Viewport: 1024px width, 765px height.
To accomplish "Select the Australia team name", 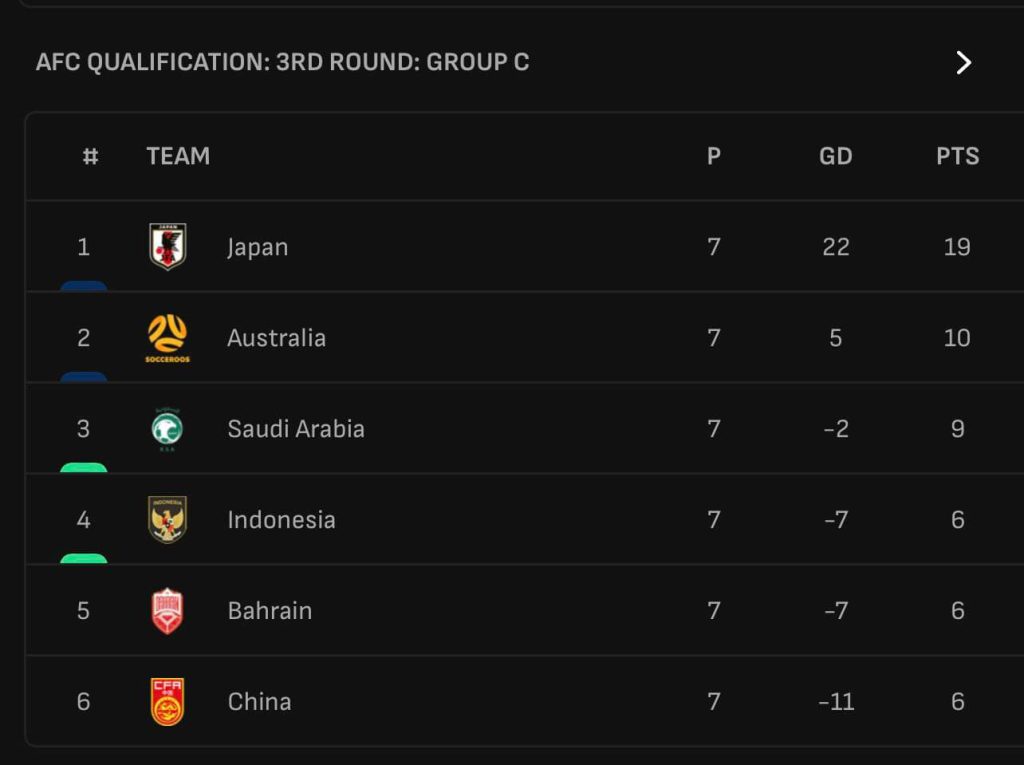I will coord(276,338).
